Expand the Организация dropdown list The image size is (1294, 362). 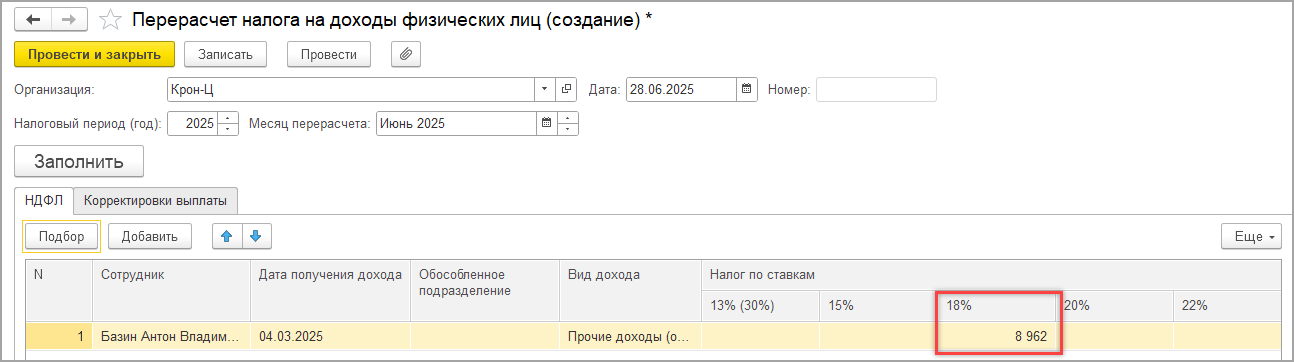545,89
